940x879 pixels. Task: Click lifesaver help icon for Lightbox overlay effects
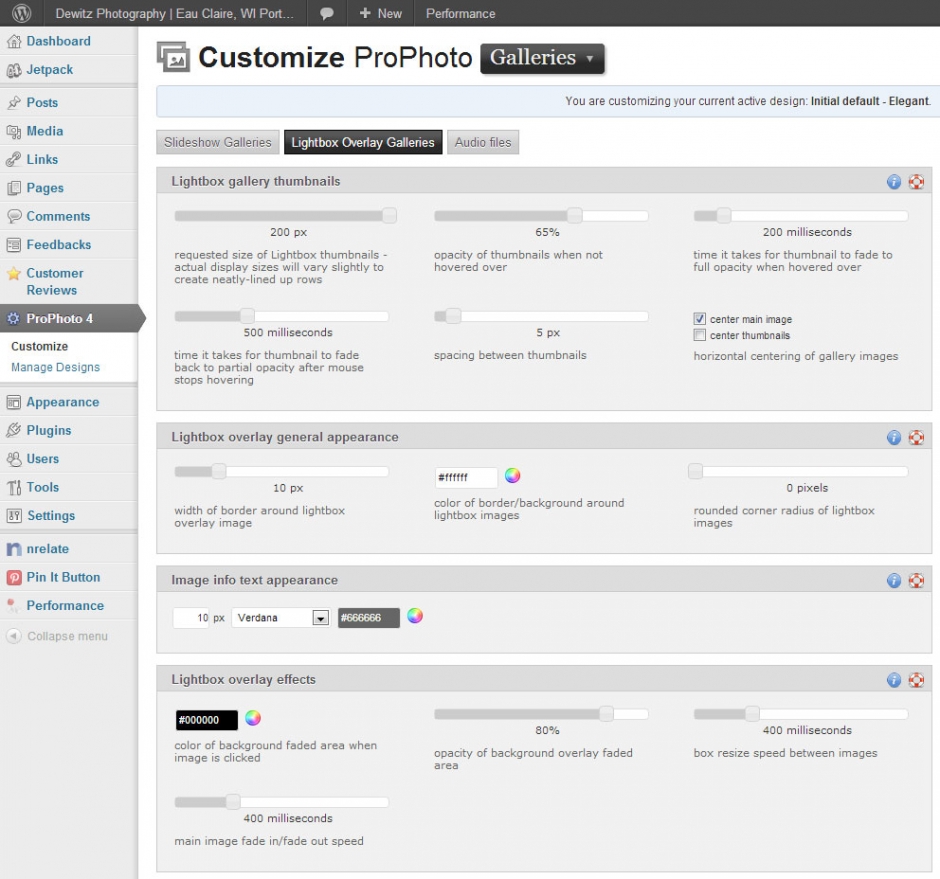[x=916, y=680]
